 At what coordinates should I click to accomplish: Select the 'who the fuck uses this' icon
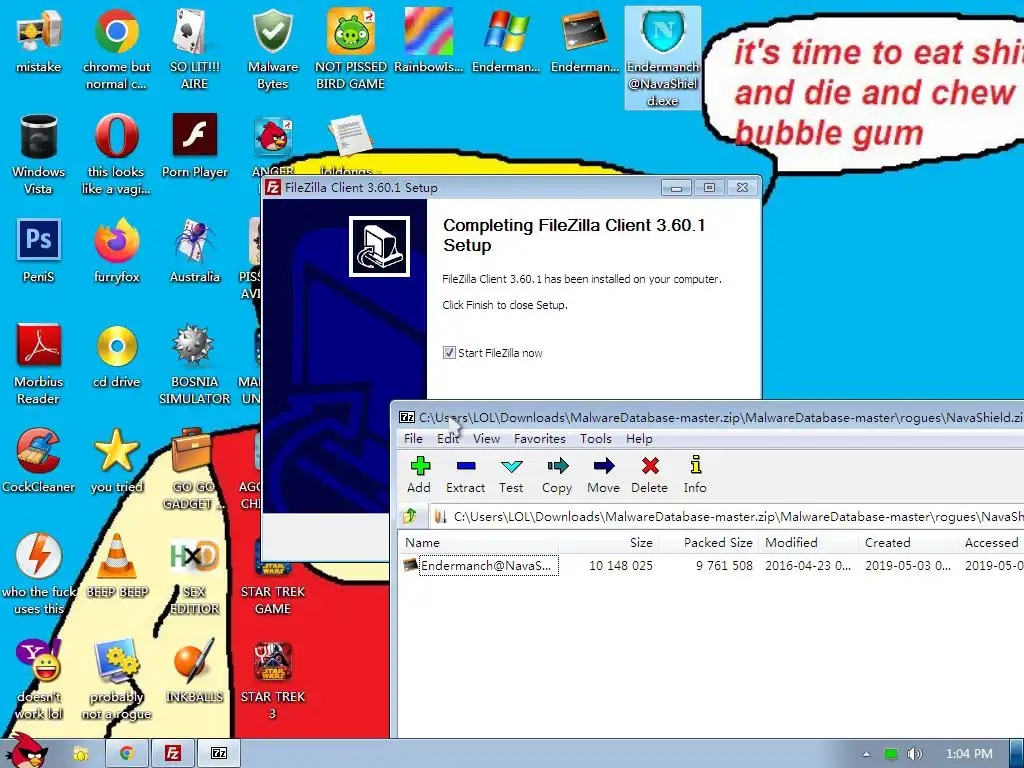[39, 575]
